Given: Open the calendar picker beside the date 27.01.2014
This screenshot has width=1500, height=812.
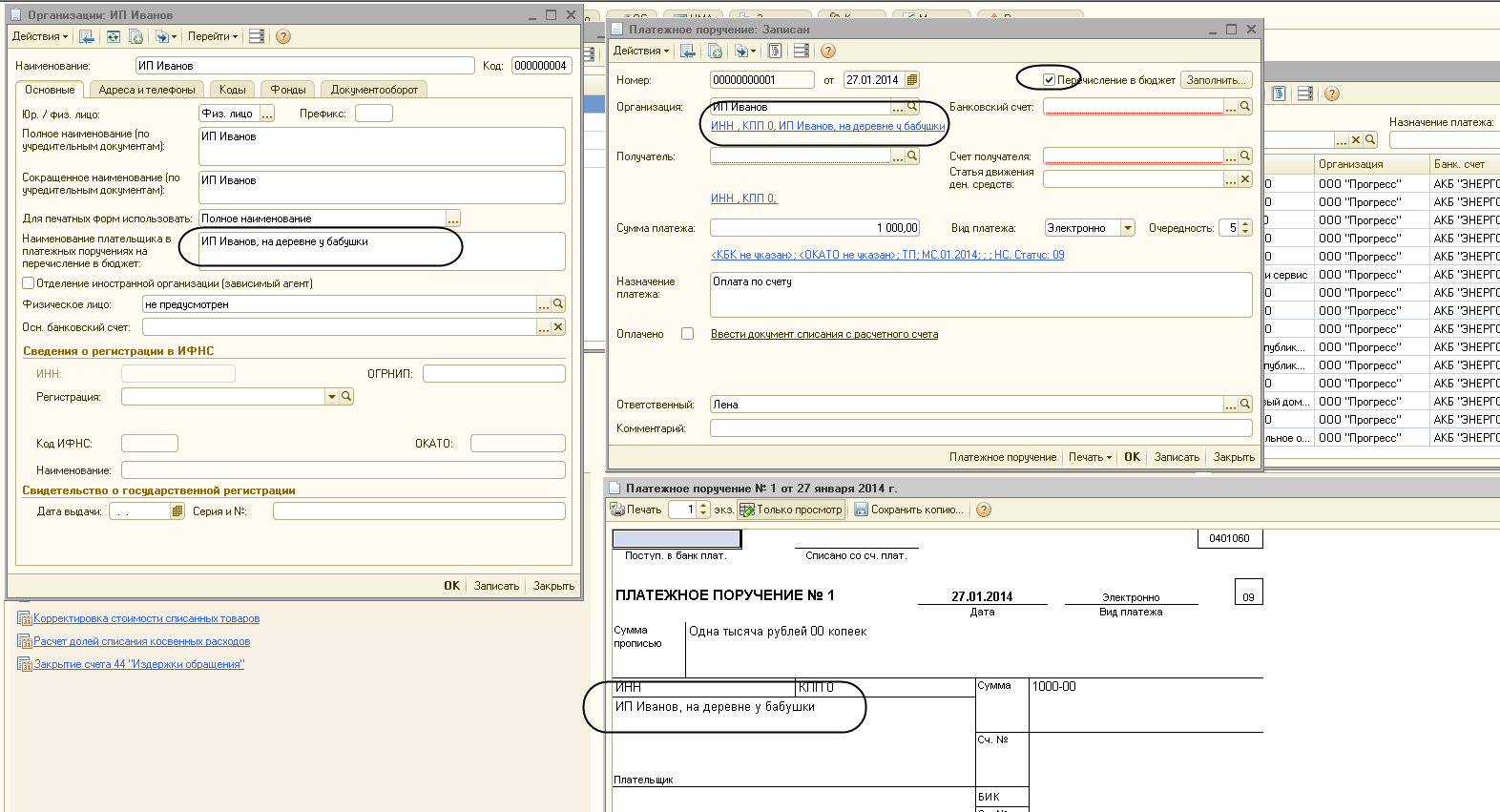Looking at the screenshot, I should [912, 80].
